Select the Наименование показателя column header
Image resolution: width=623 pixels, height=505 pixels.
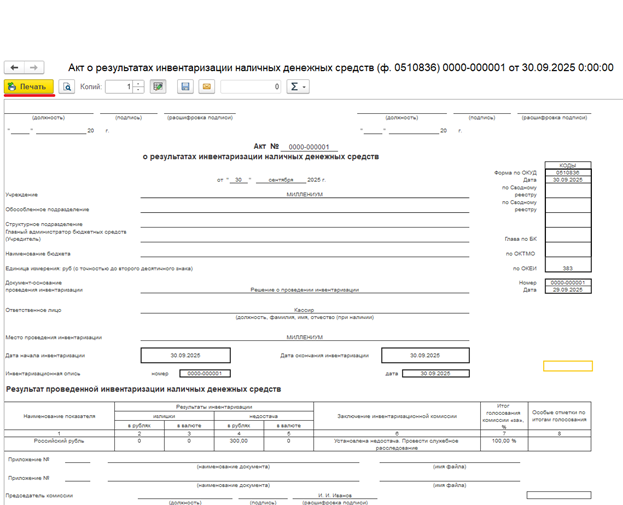(x=59, y=416)
